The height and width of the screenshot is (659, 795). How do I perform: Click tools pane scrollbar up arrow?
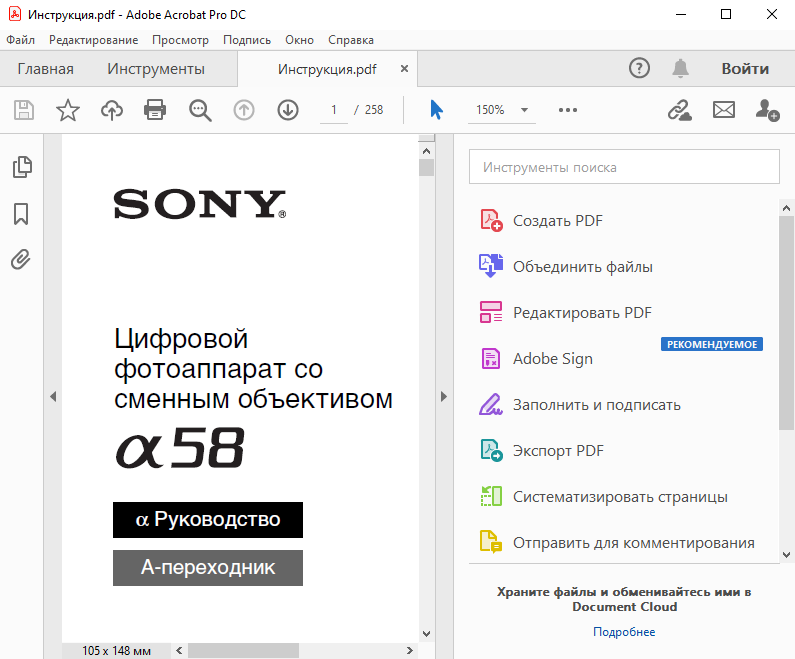tap(787, 208)
